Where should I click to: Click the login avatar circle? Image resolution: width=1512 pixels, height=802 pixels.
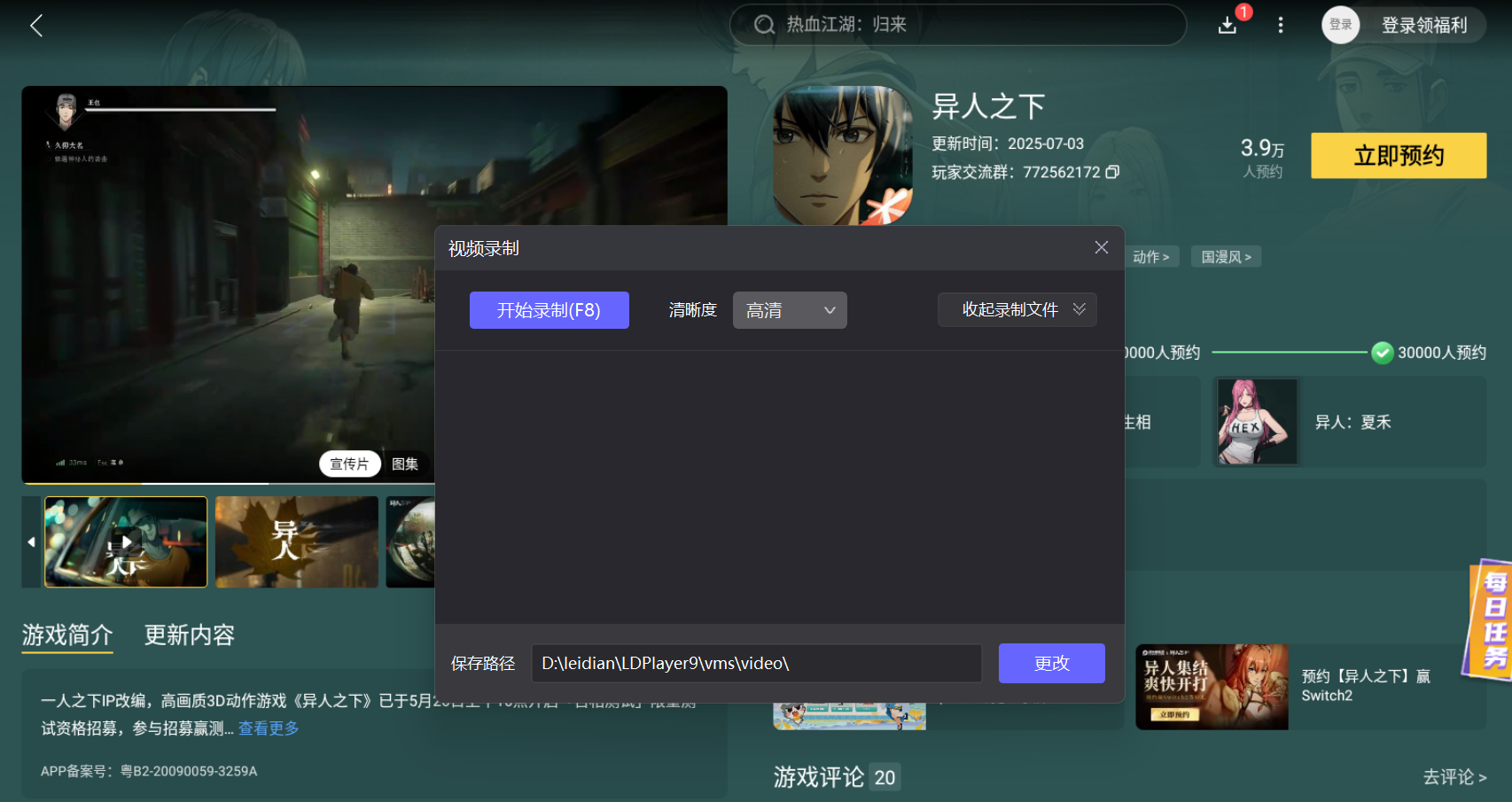coord(1341,25)
